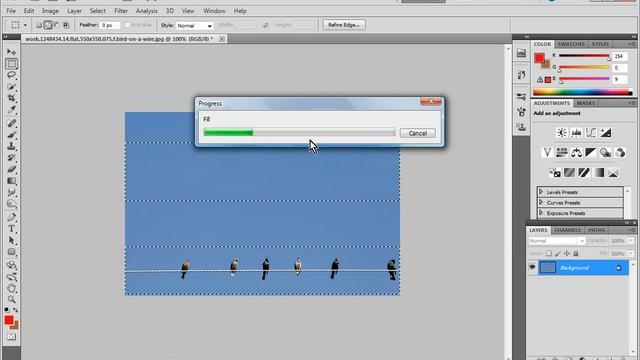Enable Intersect with selection mode
Screen dimensions: 640x360
(x=66, y=25)
